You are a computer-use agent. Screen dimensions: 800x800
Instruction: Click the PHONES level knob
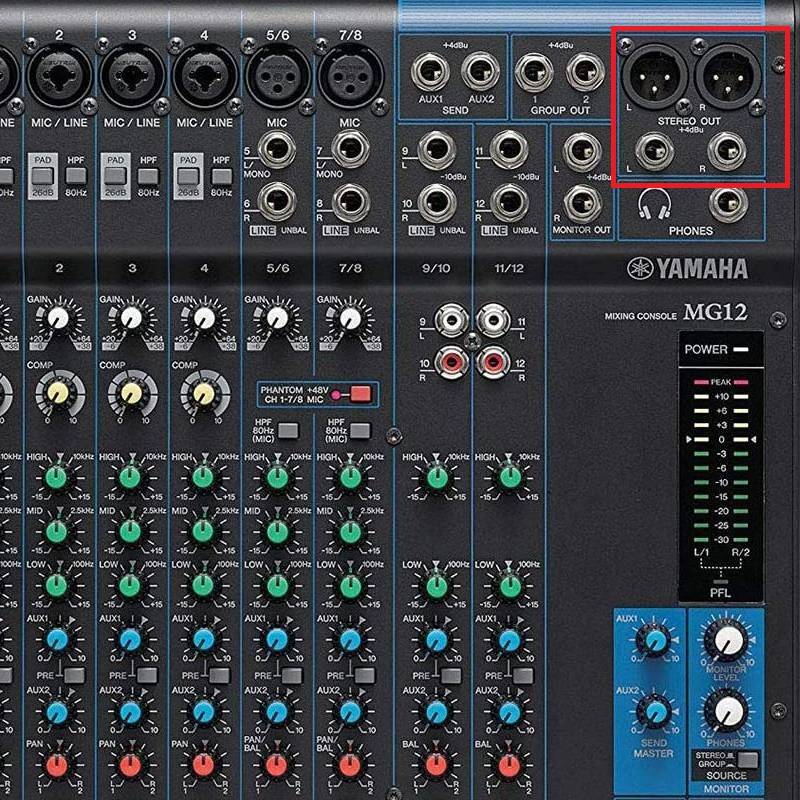(727, 711)
